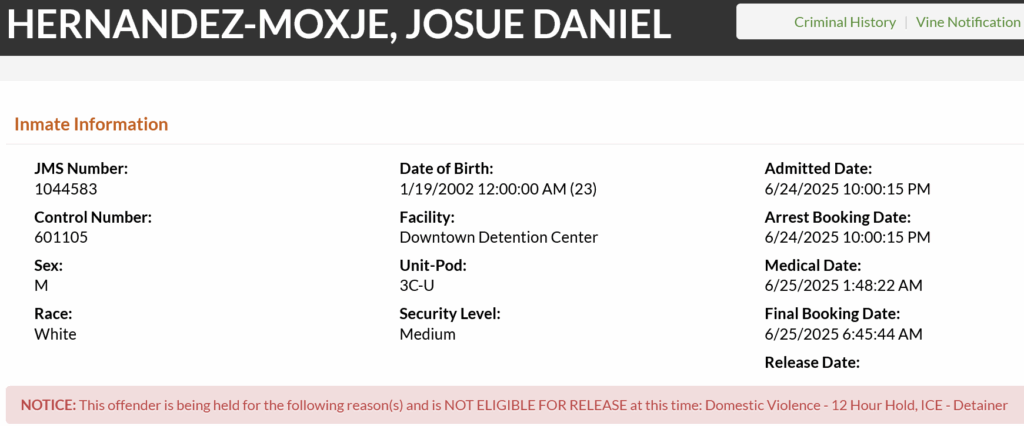
Task: Click the red NOTICE alert banner
Action: 515,405
